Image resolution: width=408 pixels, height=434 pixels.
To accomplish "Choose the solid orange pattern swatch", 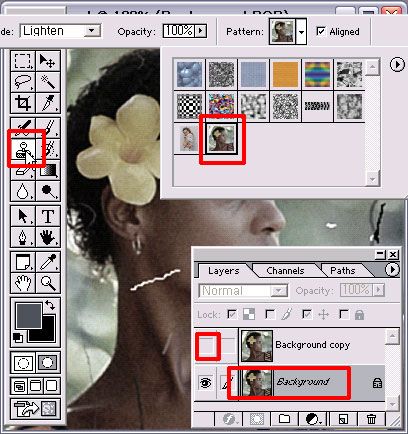I will (285, 74).
